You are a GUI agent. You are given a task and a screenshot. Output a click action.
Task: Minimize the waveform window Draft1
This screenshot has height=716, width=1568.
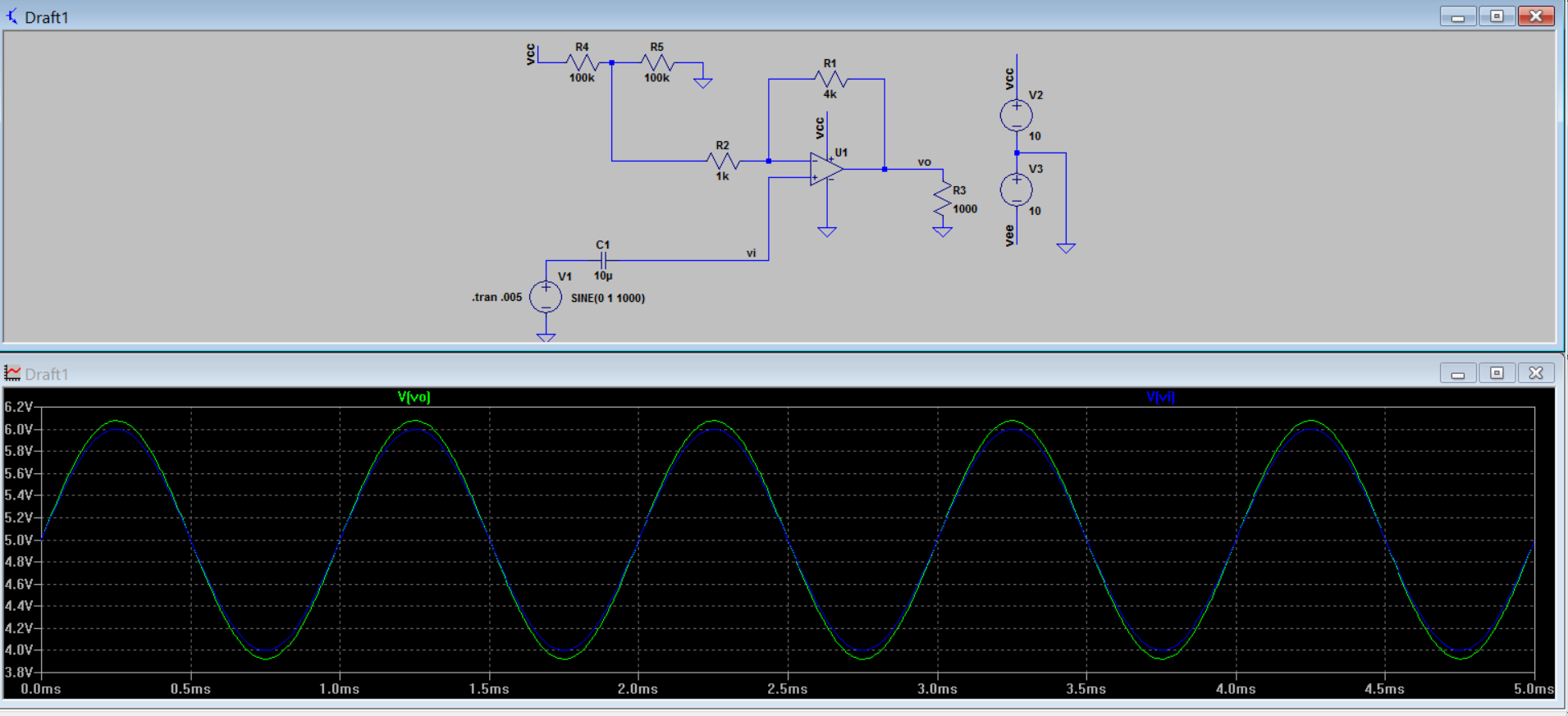(x=1458, y=373)
